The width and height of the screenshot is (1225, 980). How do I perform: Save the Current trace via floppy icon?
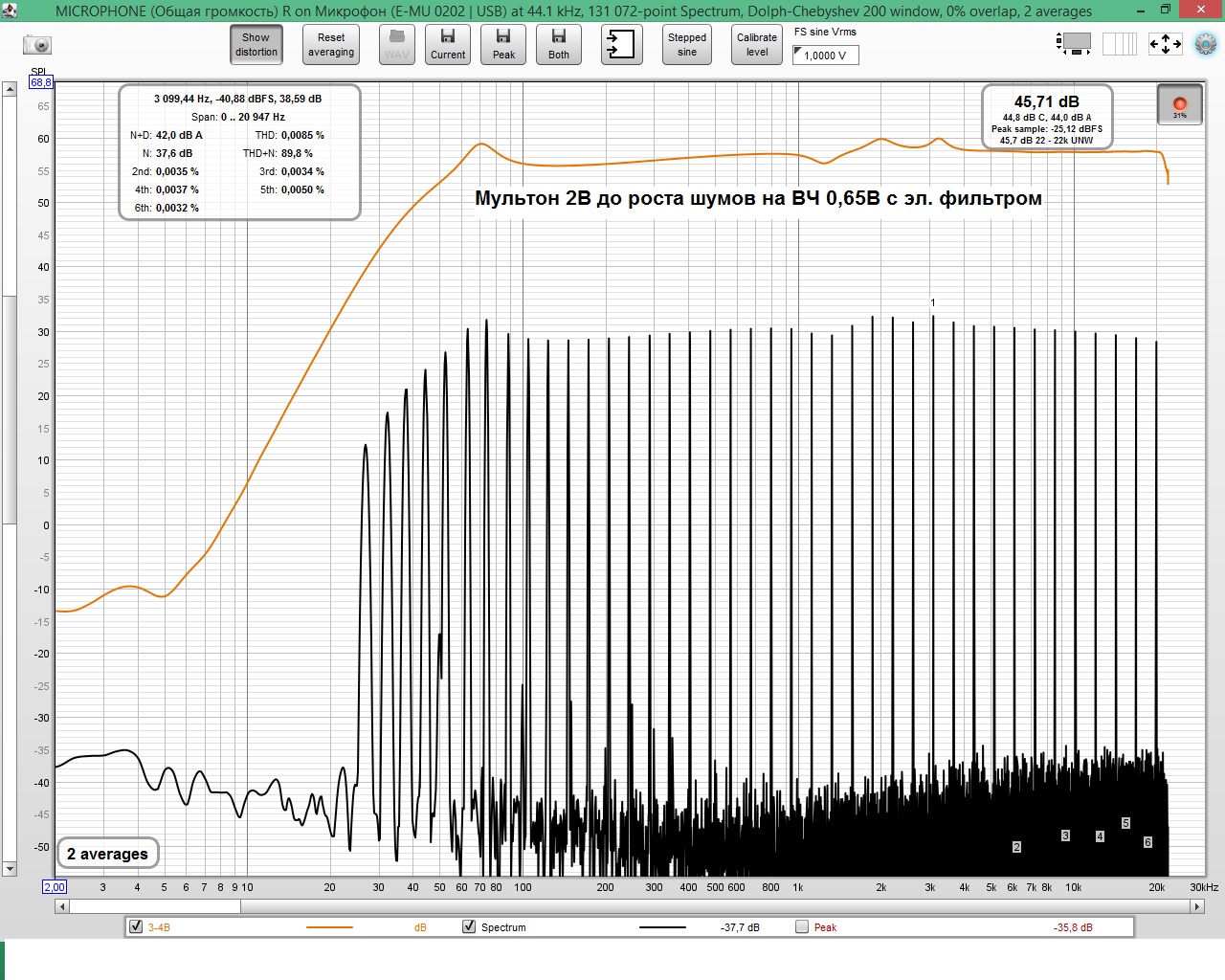448,44
